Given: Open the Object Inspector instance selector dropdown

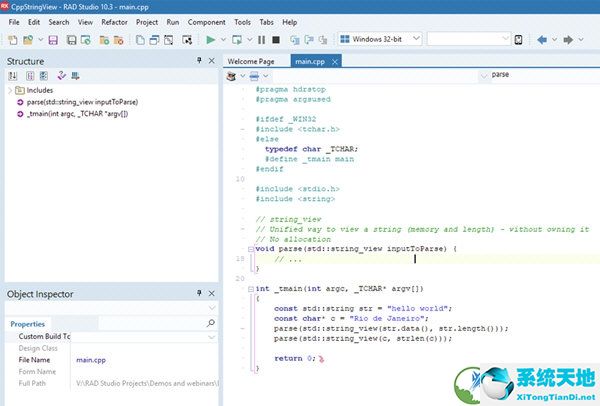Looking at the screenshot, I should 212,308.
